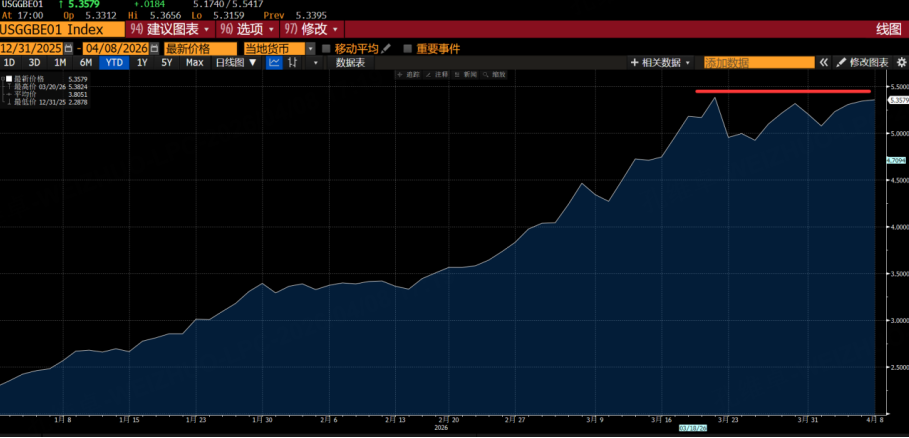
Task: Open the 96) 选项 dropdown
Action: pyautogui.click(x=247, y=30)
